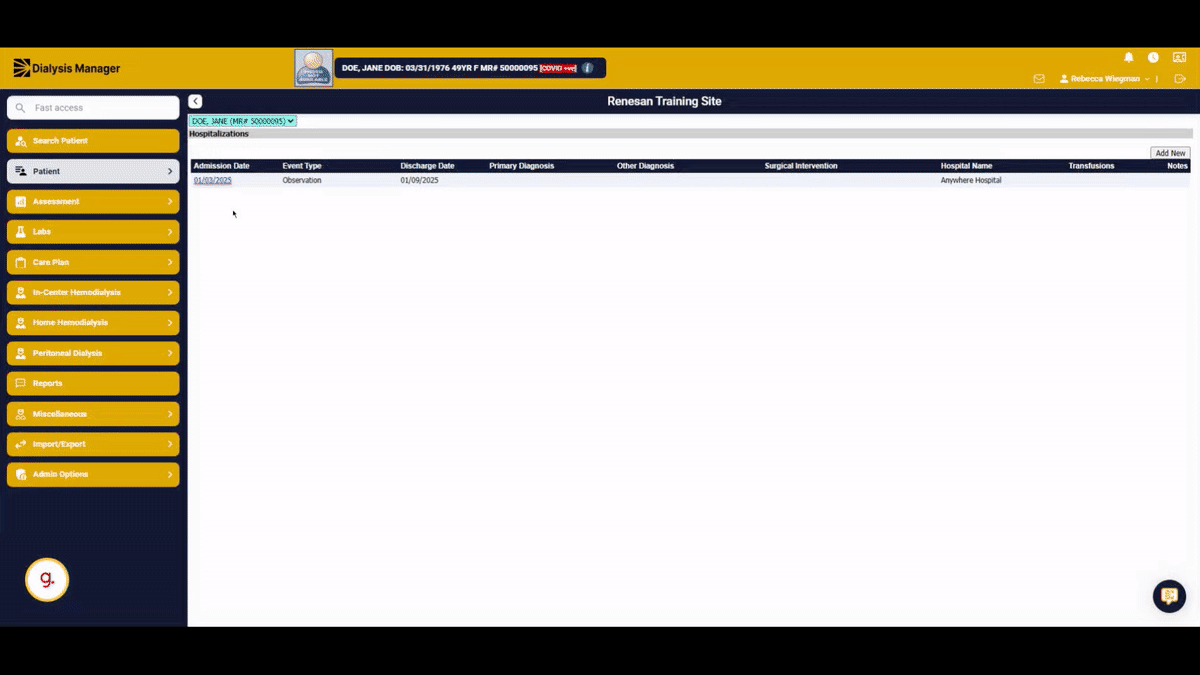Image resolution: width=1200 pixels, height=675 pixels.
Task: Click the Import/Export arrows icon
Action: (x=21, y=444)
